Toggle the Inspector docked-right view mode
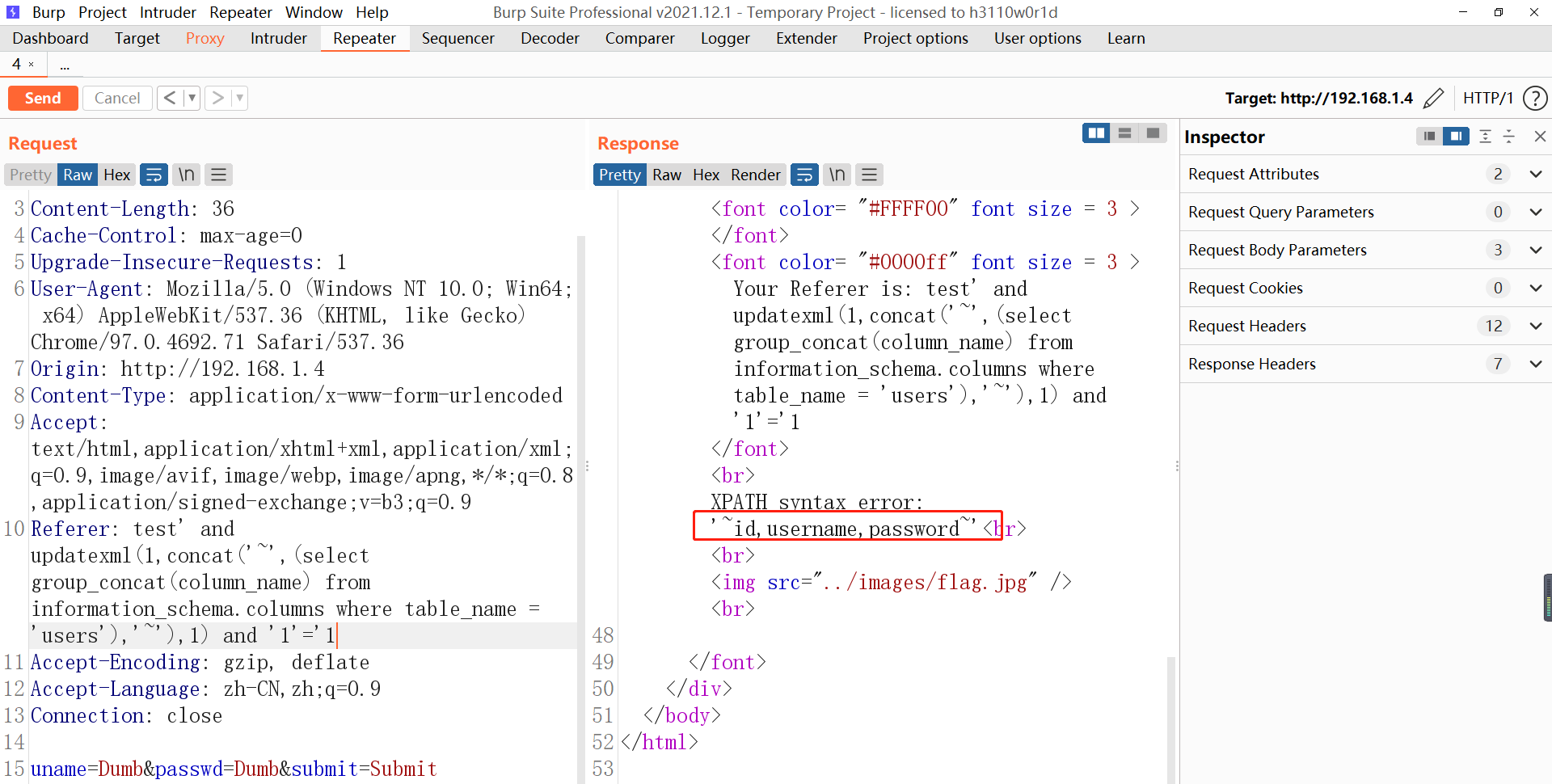The image size is (1552, 784). 1457,136
